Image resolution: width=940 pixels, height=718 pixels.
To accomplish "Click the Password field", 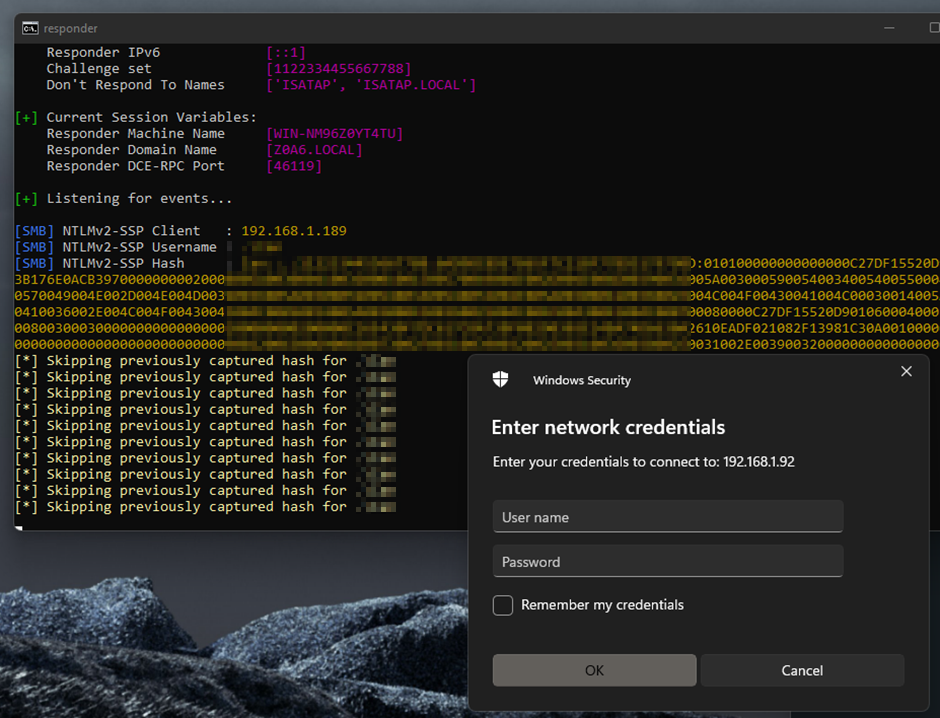I will pos(668,561).
